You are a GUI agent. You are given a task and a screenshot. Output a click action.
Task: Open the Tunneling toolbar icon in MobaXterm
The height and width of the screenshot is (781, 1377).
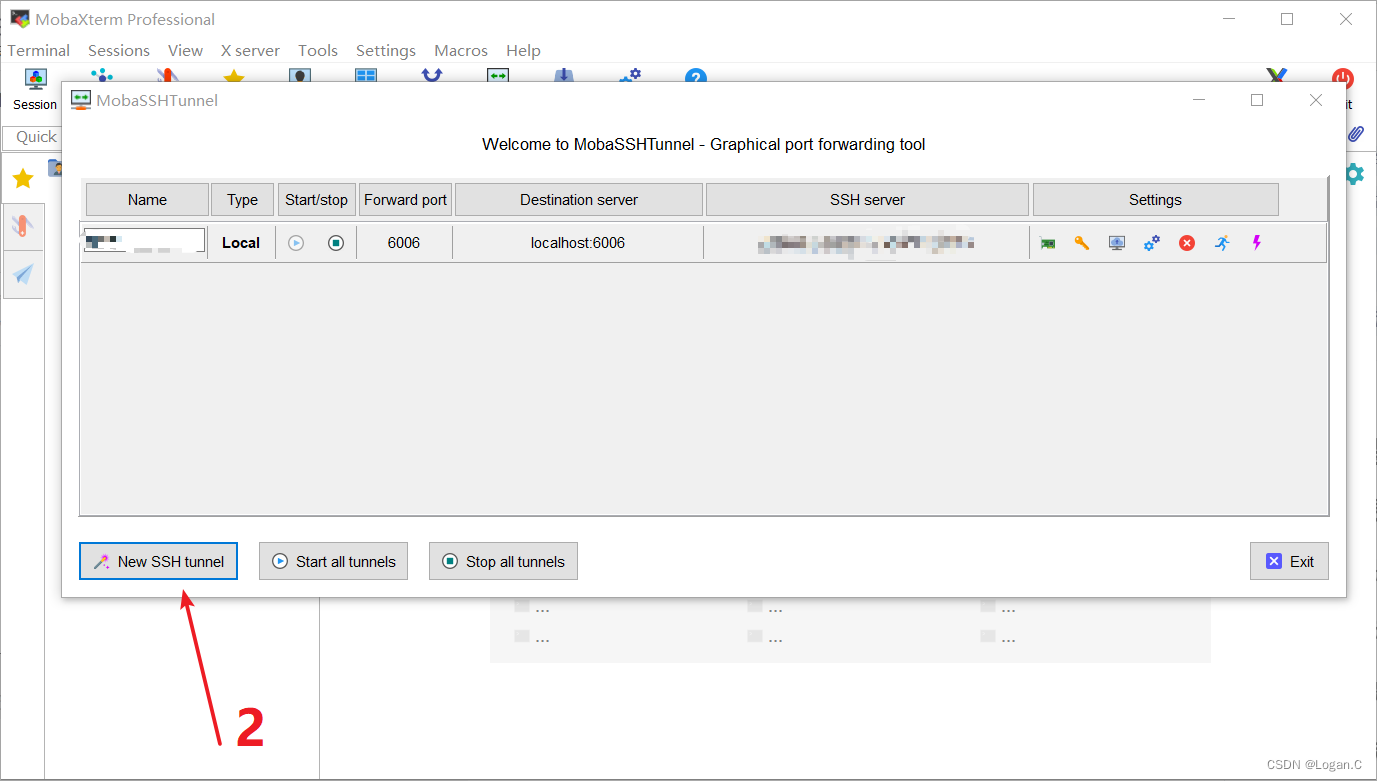click(498, 75)
